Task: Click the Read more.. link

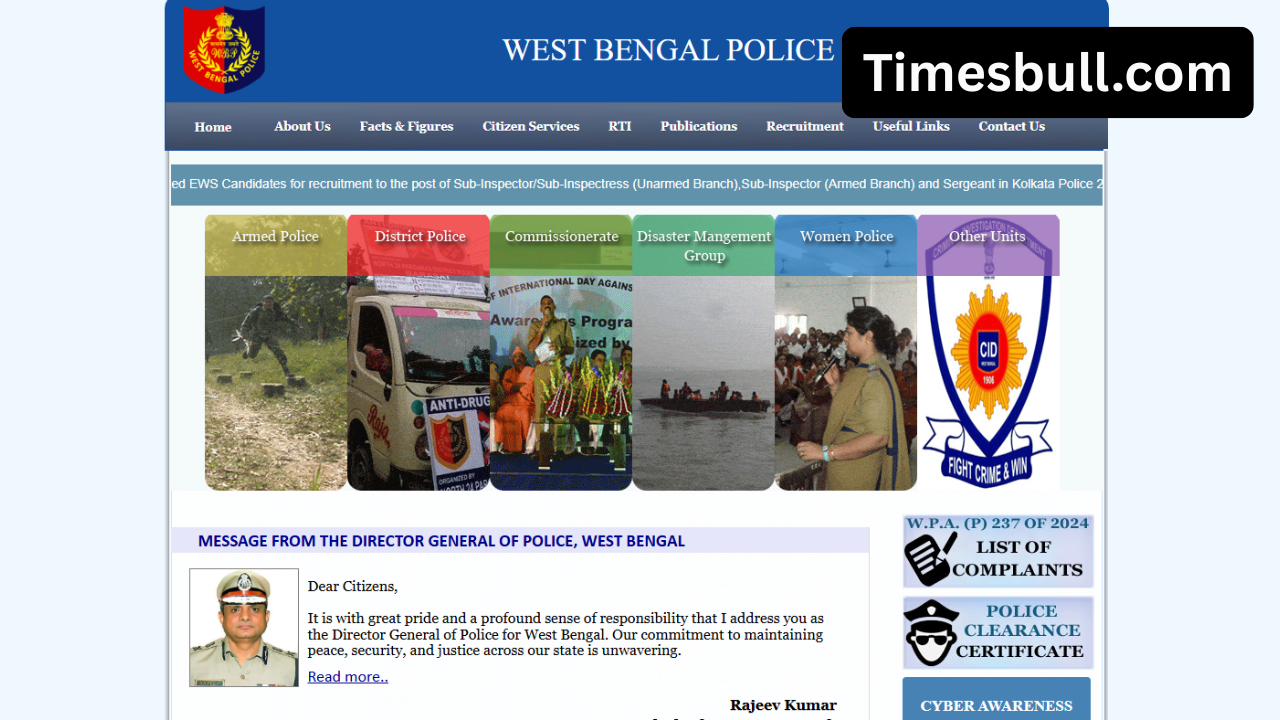Action: 348,677
